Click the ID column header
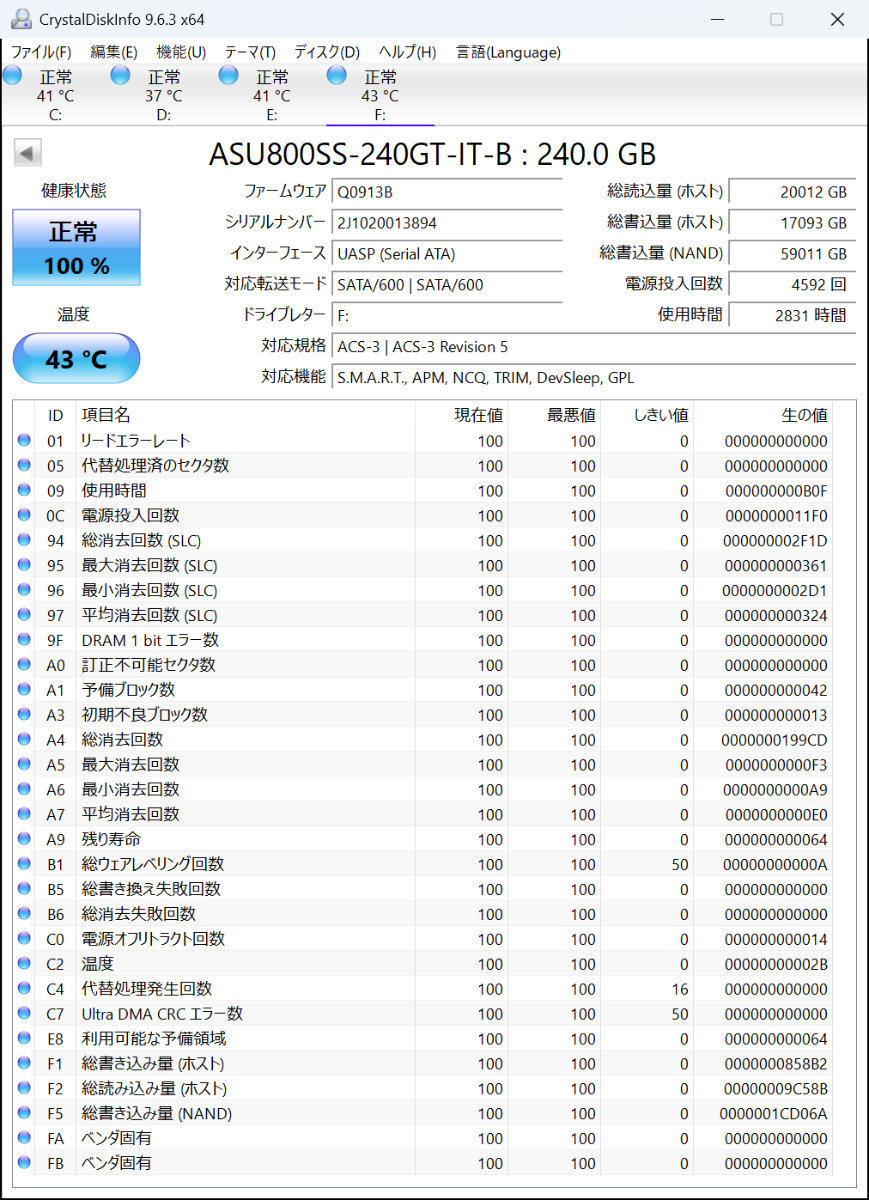This screenshot has width=869, height=1200. click(56, 415)
